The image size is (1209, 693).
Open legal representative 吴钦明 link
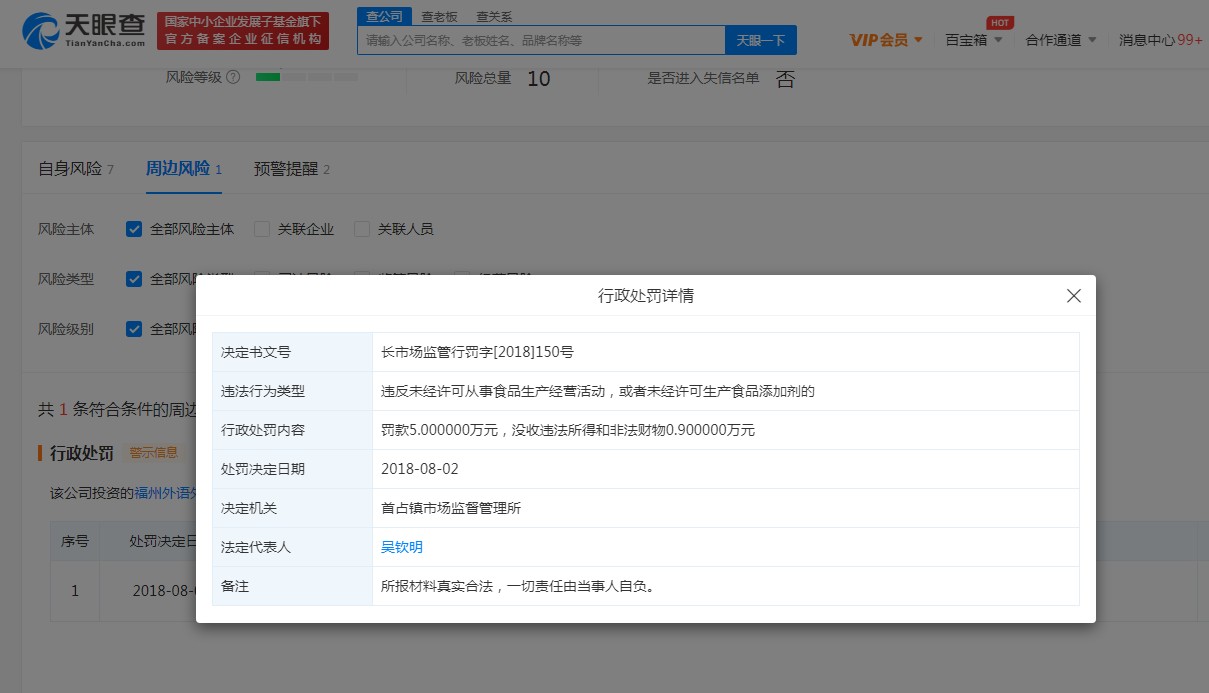(x=402, y=547)
